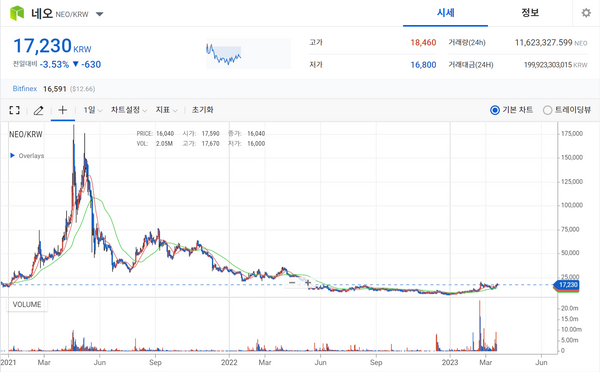Select the 기본 차트 radio button
The width and height of the screenshot is (600, 372).
[x=495, y=110]
